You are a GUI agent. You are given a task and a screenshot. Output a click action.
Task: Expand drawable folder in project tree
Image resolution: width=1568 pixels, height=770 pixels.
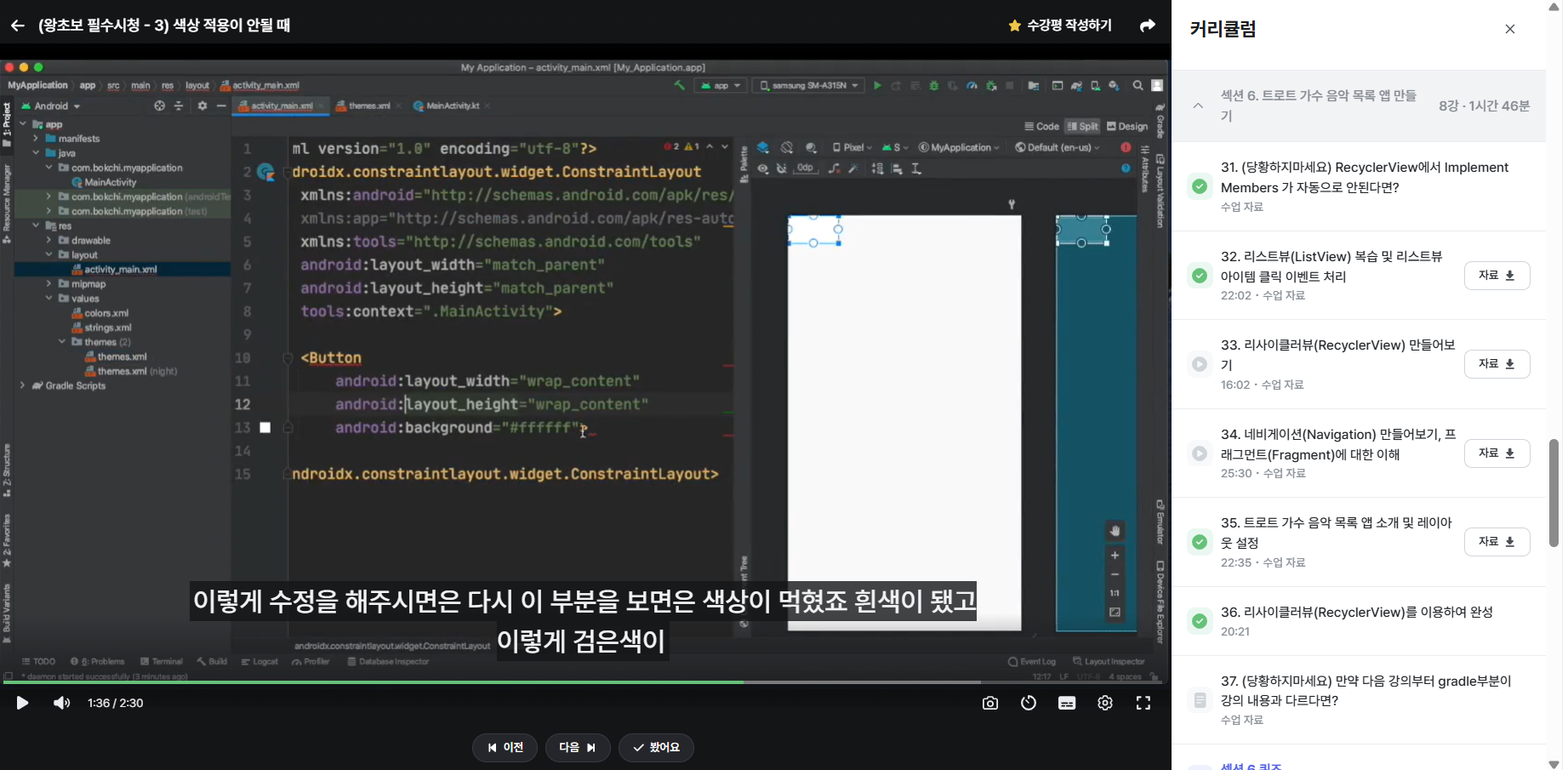click(49, 240)
